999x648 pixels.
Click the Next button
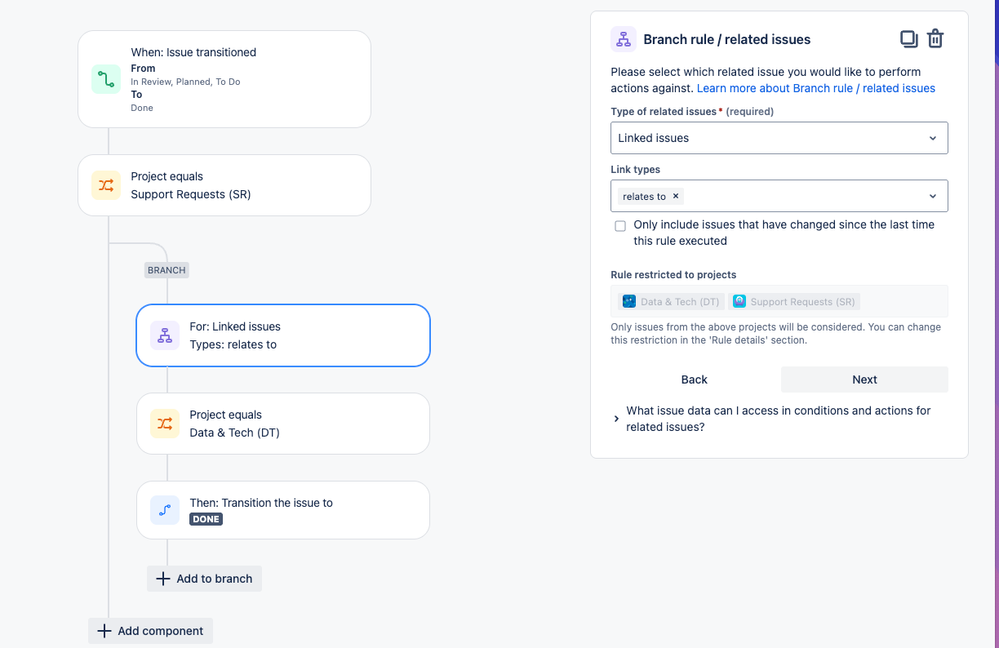[x=864, y=379]
